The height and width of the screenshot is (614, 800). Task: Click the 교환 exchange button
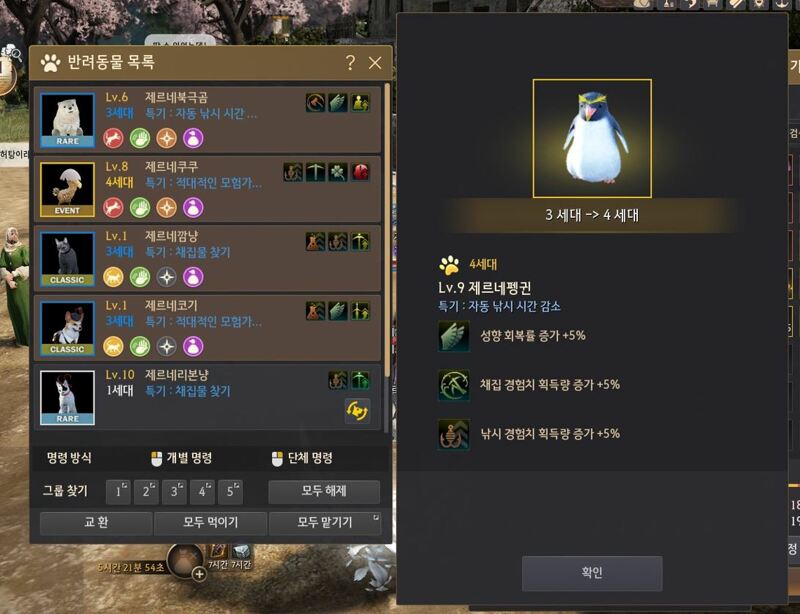click(x=96, y=523)
